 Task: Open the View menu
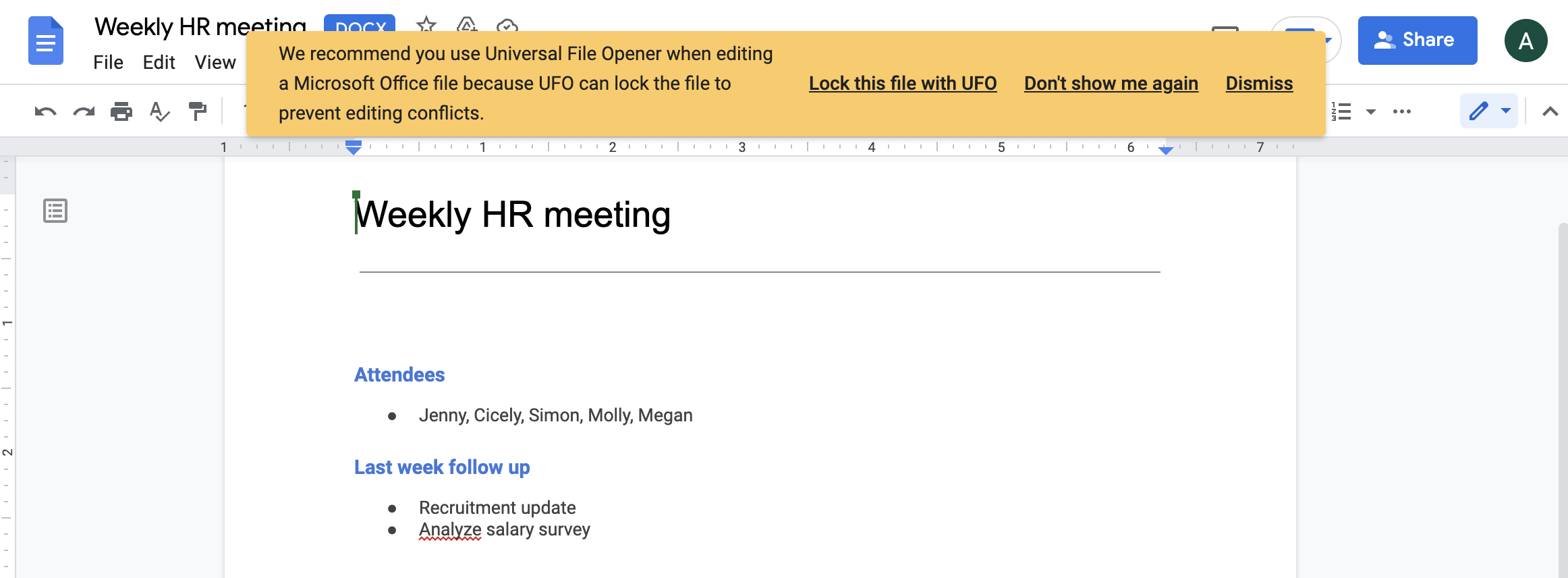click(x=215, y=62)
